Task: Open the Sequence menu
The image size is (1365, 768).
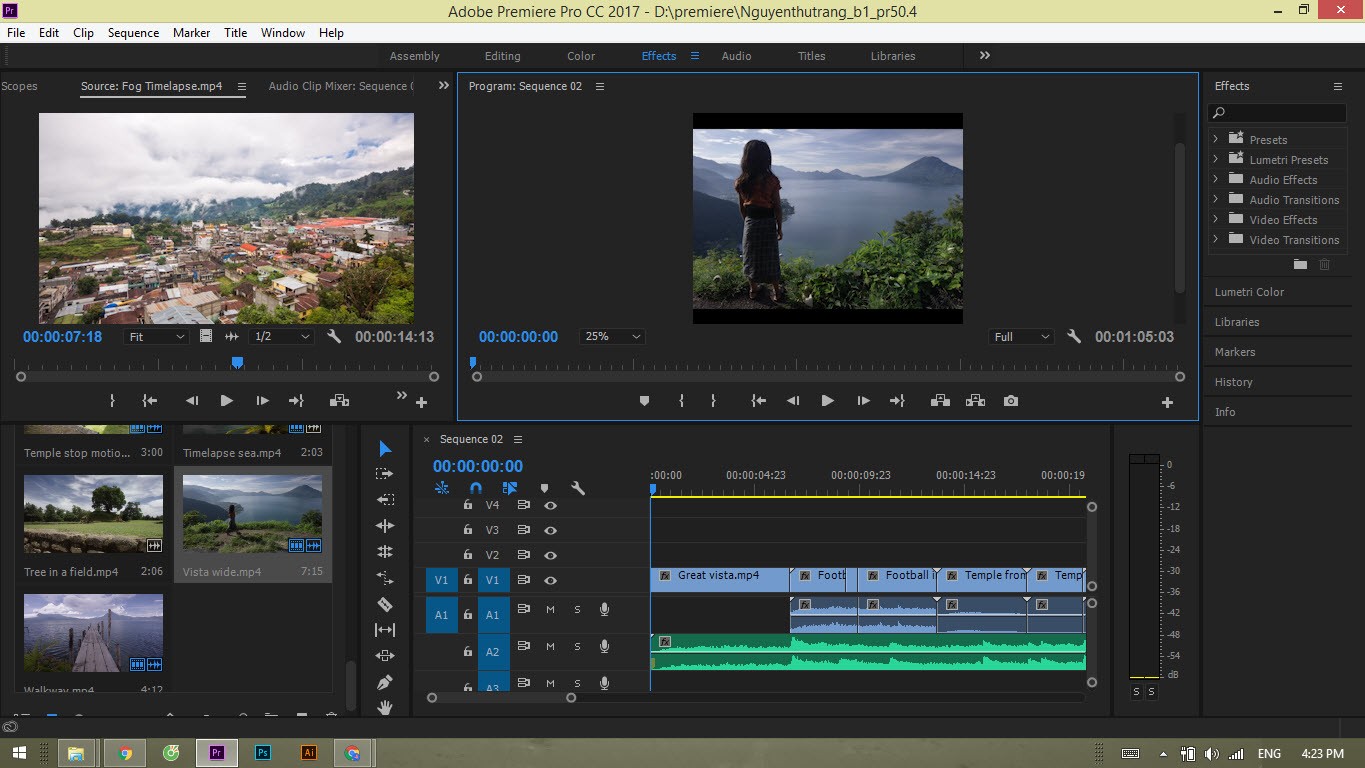Action: tap(133, 33)
